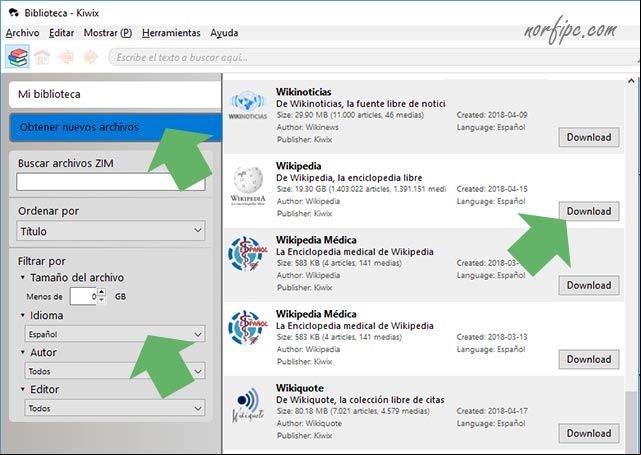The width and height of the screenshot is (641, 455).
Task: Collapse the Tamaño del archivo filter section
Action: click(22, 278)
